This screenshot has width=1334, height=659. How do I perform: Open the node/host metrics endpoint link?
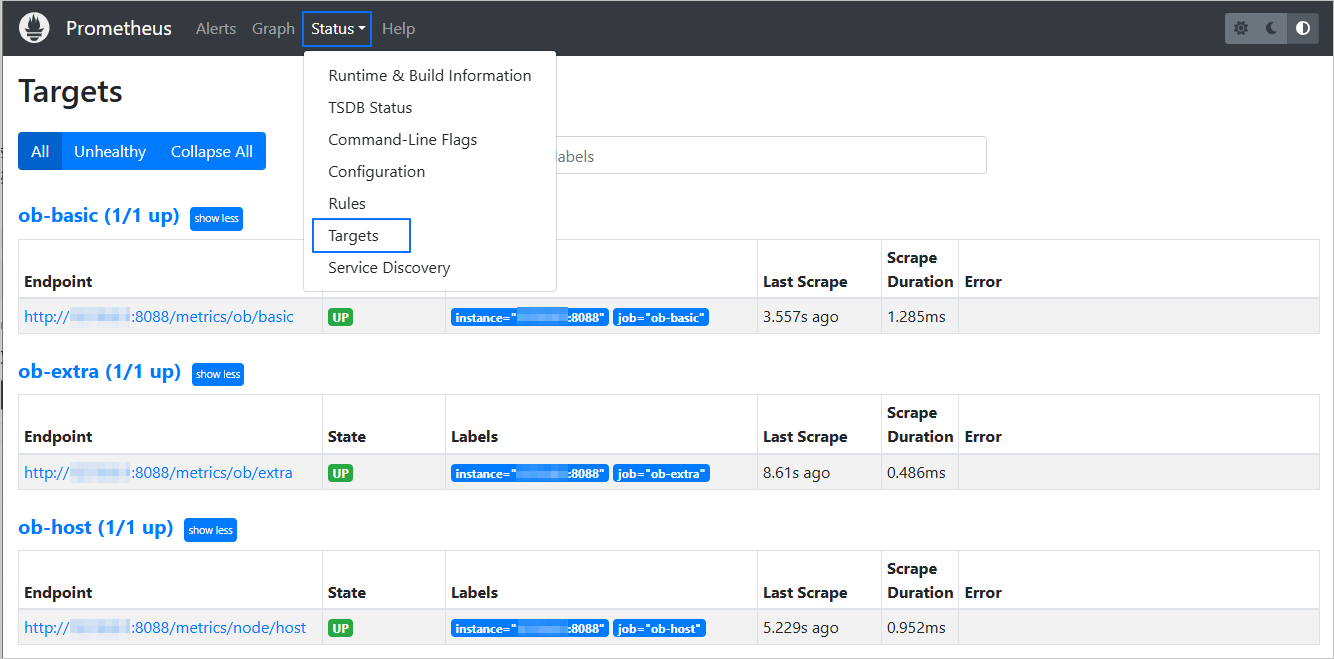click(x=165, y=628)
